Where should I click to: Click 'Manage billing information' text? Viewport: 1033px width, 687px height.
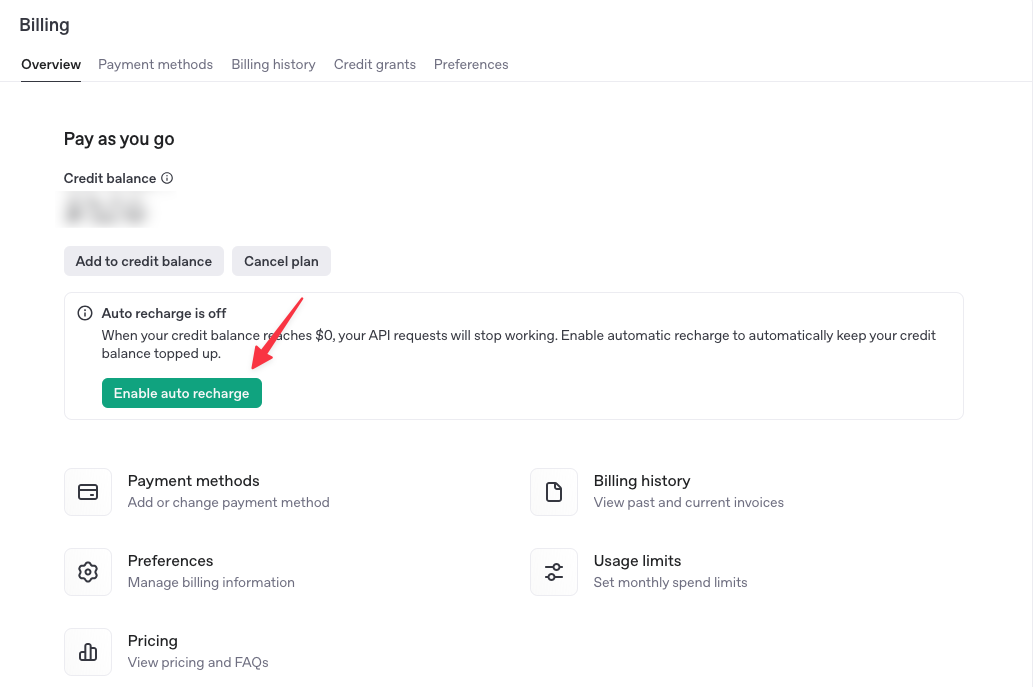click(211, 582)
